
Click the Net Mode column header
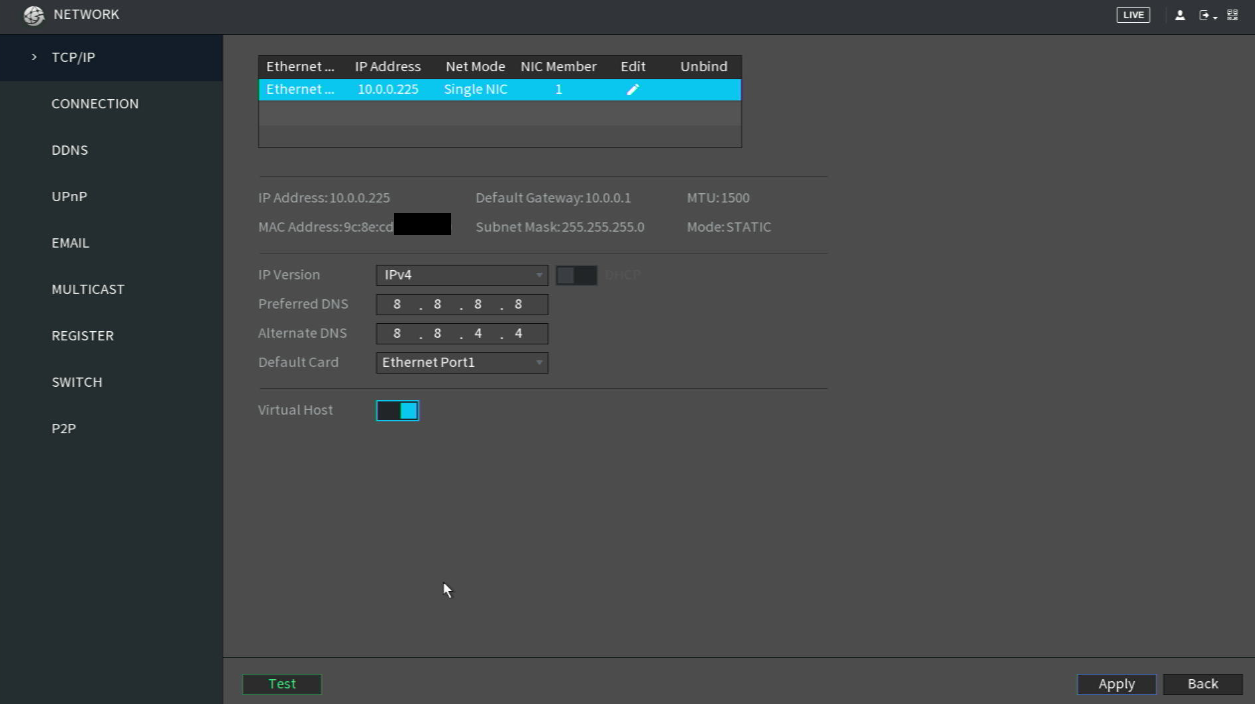475,67
